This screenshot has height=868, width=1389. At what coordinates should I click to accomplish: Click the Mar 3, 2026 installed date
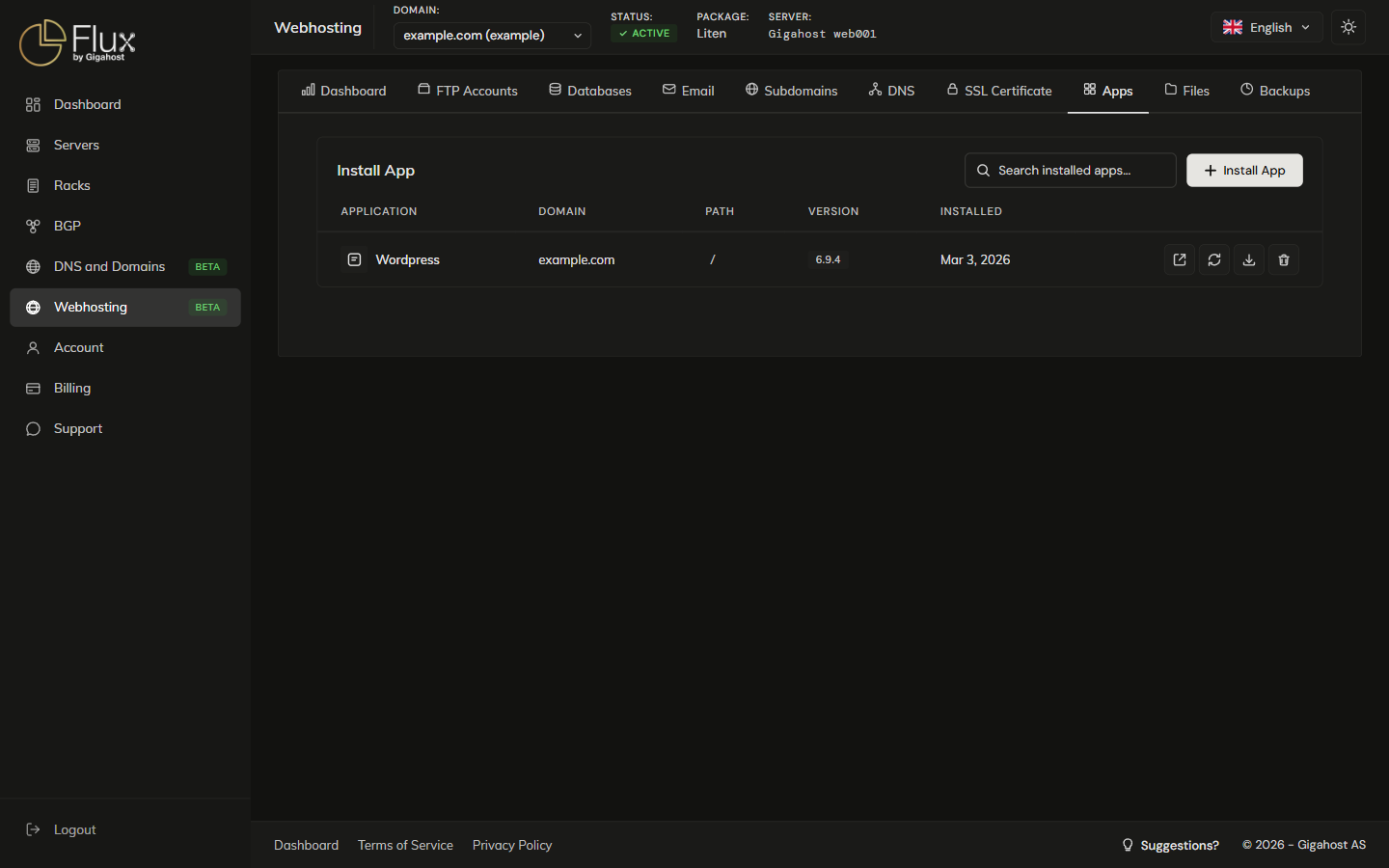tap(975, 259)
